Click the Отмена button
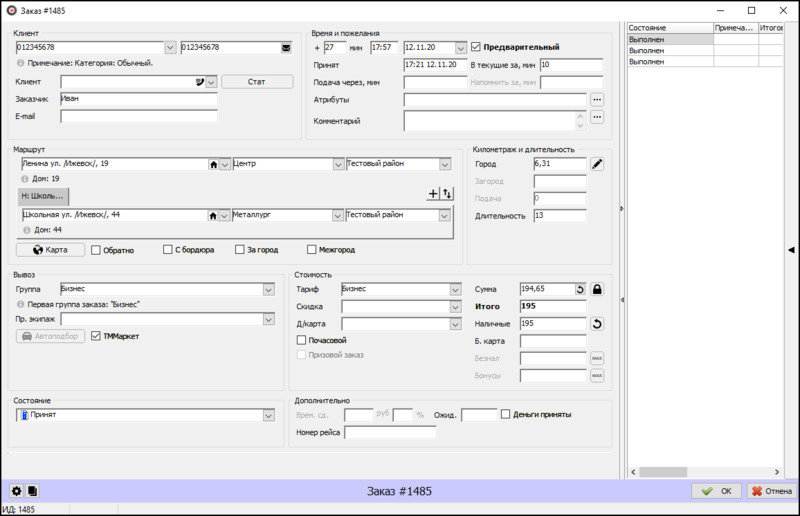This screenshot has width=800, height=516. point(770,491)
